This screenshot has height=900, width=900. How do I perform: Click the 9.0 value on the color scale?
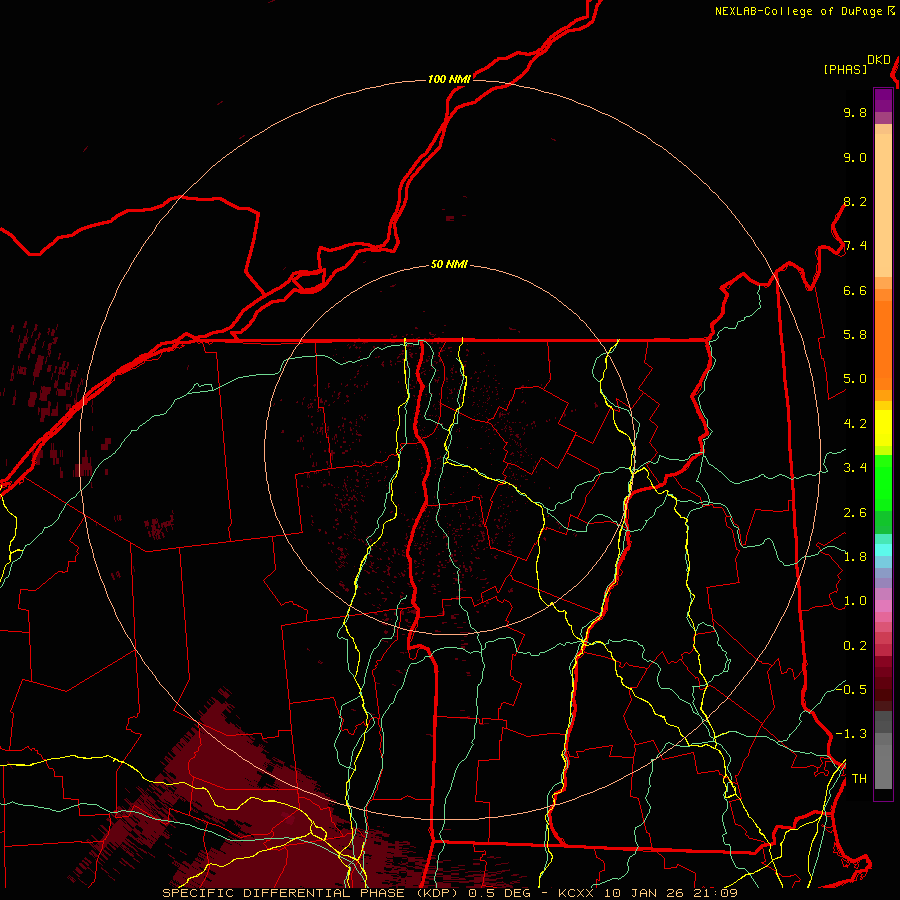click(x=855, y=157)
